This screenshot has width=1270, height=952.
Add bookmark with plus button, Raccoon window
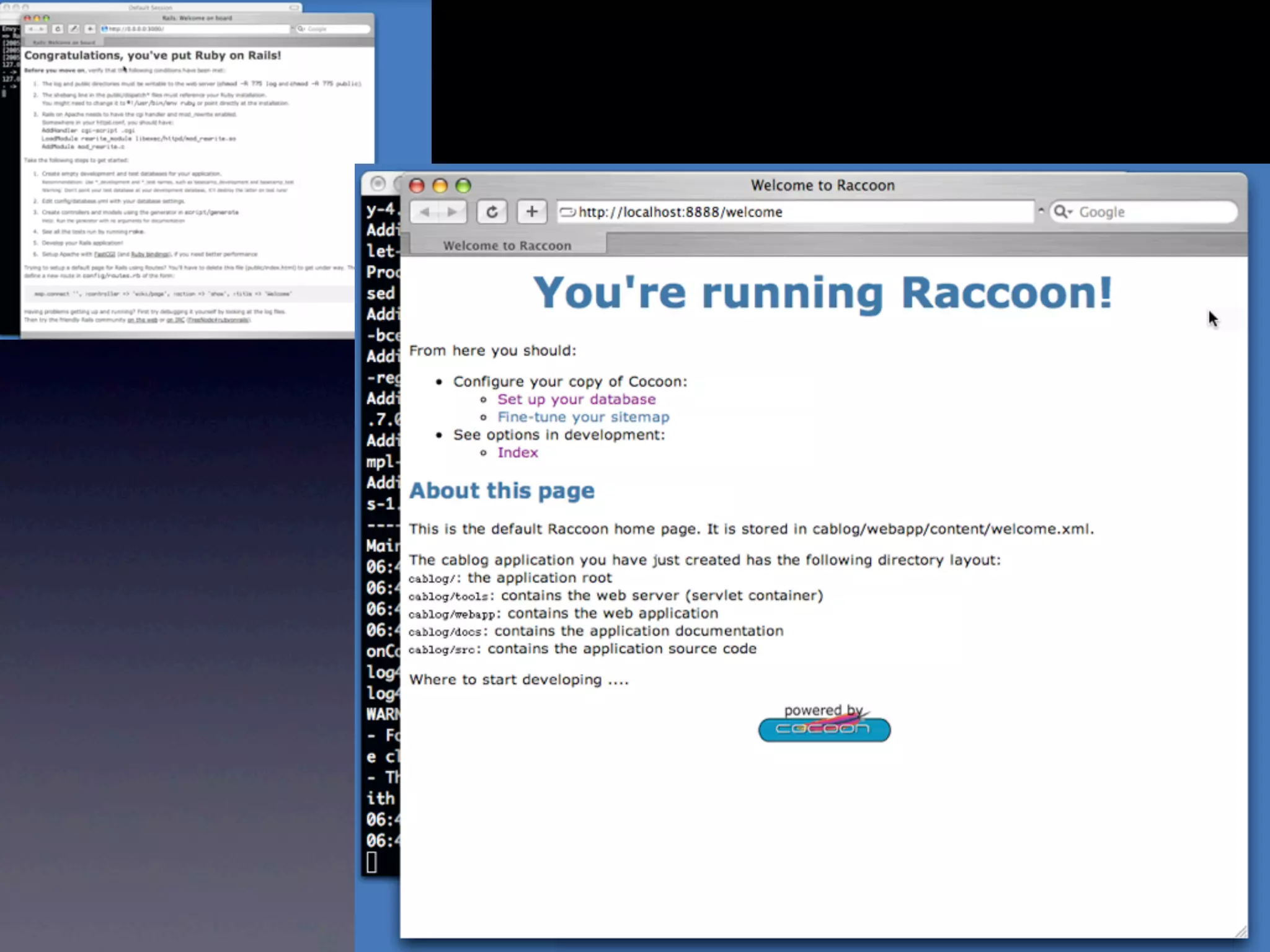tap(531, 212)
